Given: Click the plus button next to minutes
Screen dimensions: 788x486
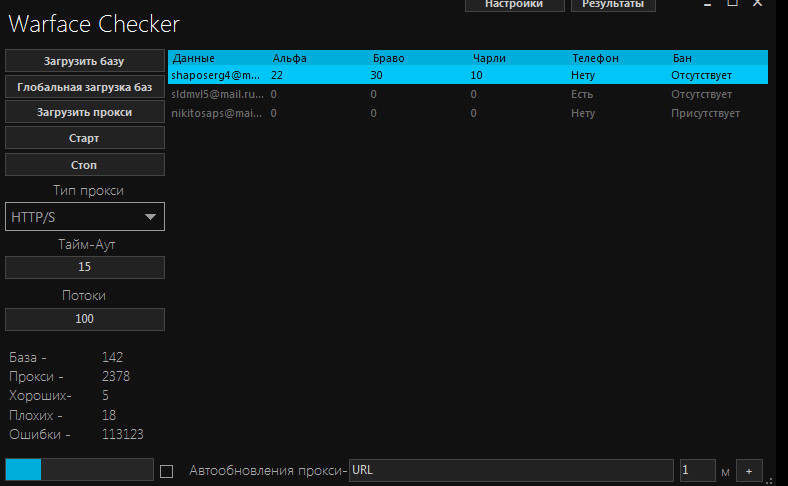Looking at the screenshot, I should click(749, 471).
